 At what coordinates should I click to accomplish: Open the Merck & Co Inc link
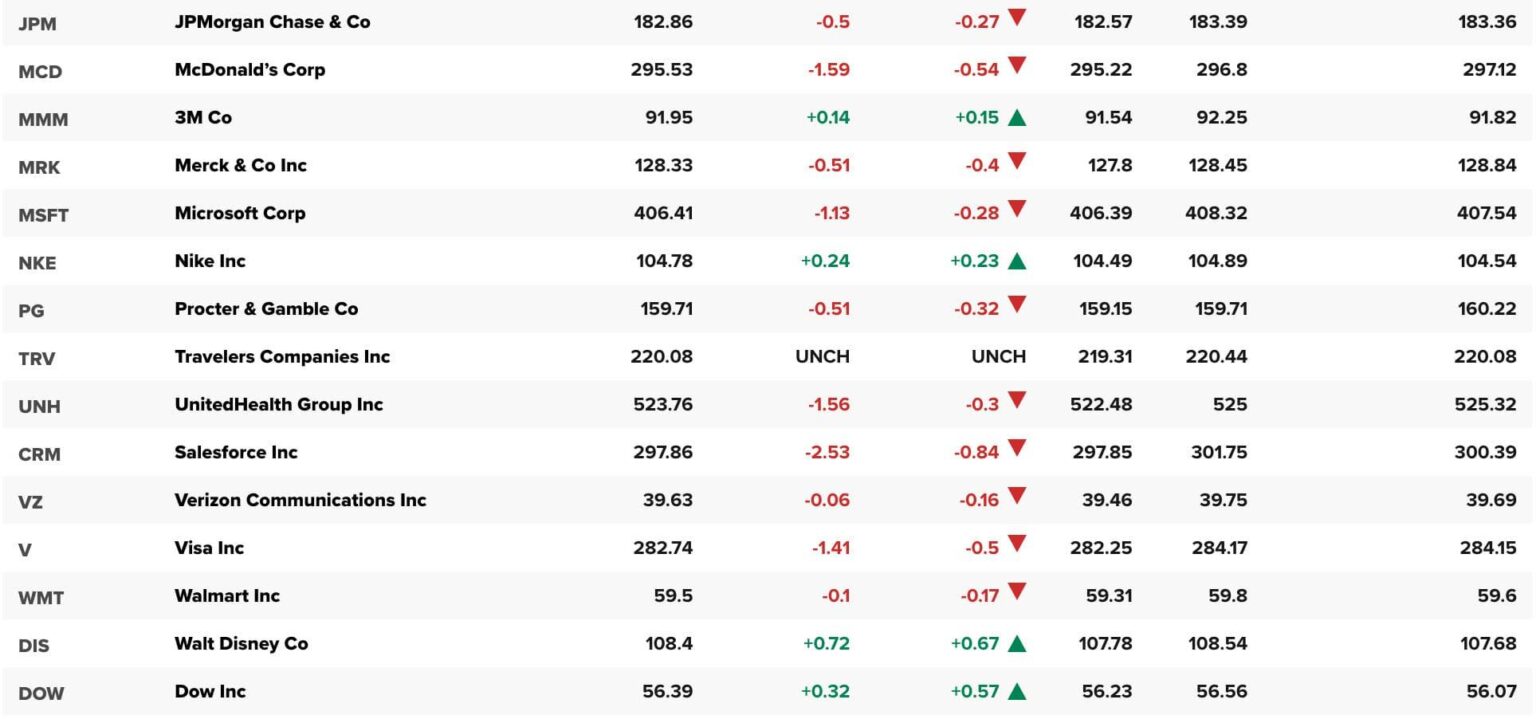point(240,165)
